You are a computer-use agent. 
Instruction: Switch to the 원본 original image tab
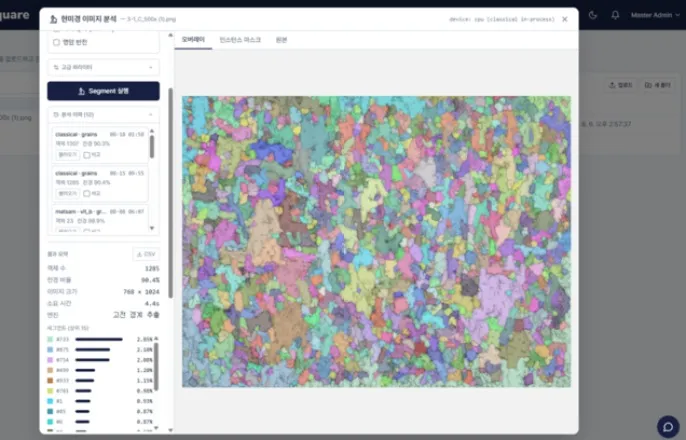[x=281, y=40]
